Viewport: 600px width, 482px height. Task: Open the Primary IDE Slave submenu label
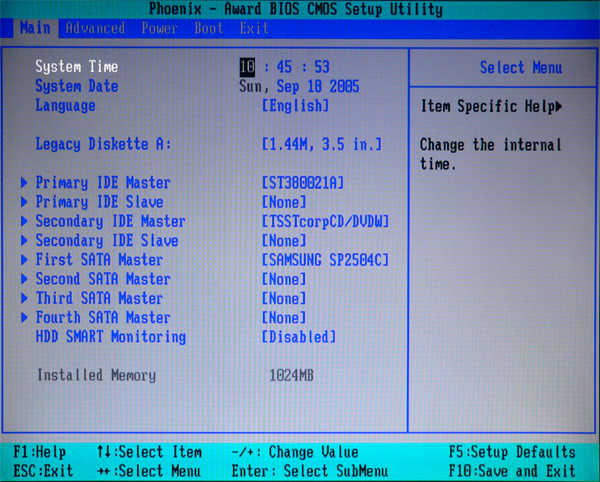[99, 202]
